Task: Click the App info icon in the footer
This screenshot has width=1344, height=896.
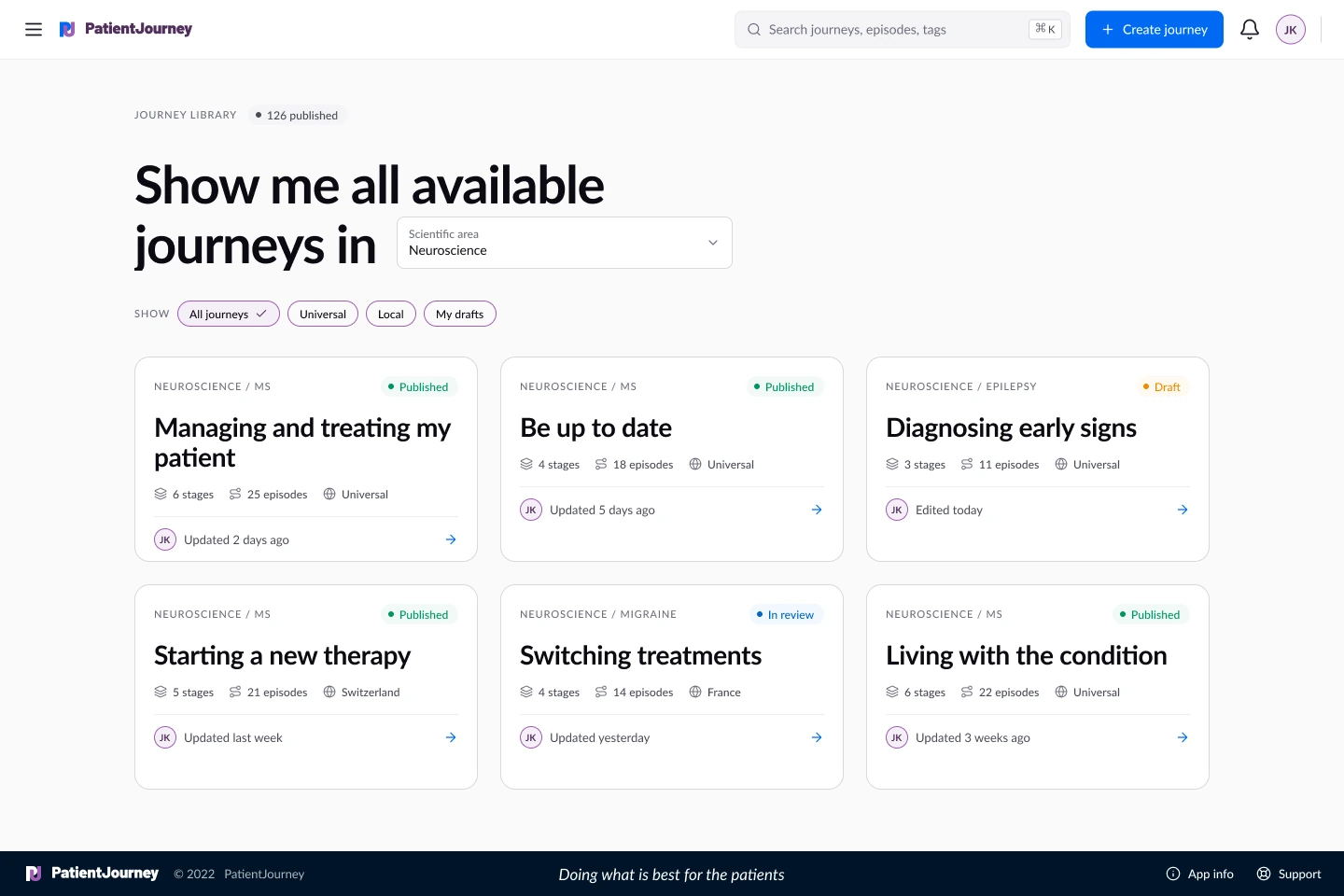Action: [x=1173, y=874]
